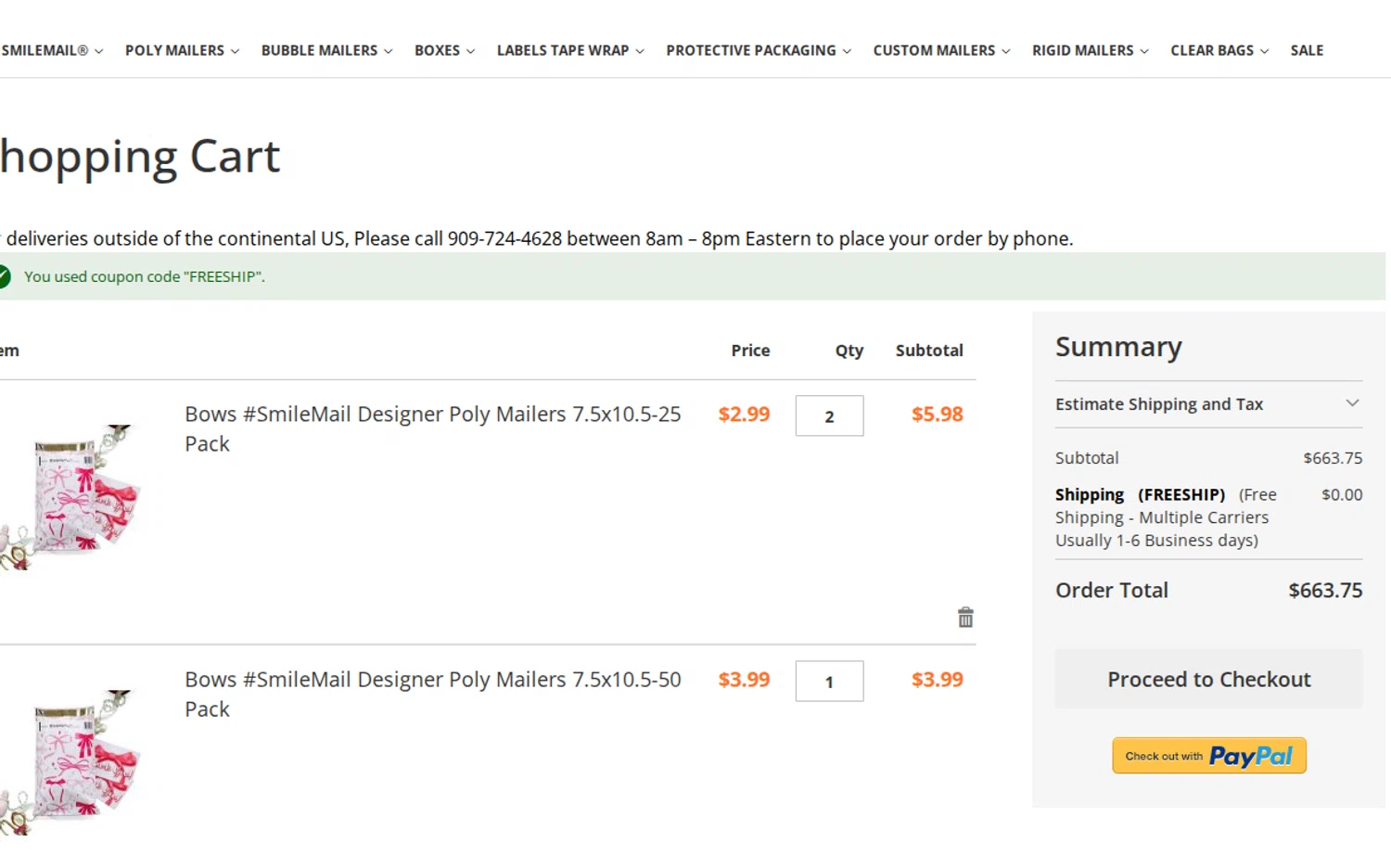
Task: Click the green coupon success checkmark icon
Action: [x=4, y=276]
